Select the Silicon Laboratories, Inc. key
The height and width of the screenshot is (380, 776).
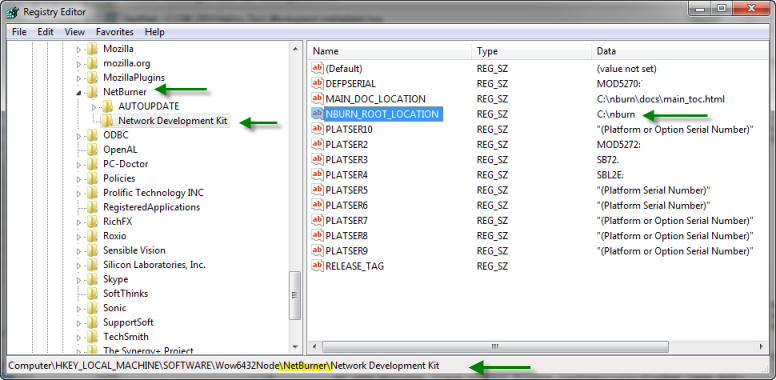pyautogui.click(x=154, y=265)
